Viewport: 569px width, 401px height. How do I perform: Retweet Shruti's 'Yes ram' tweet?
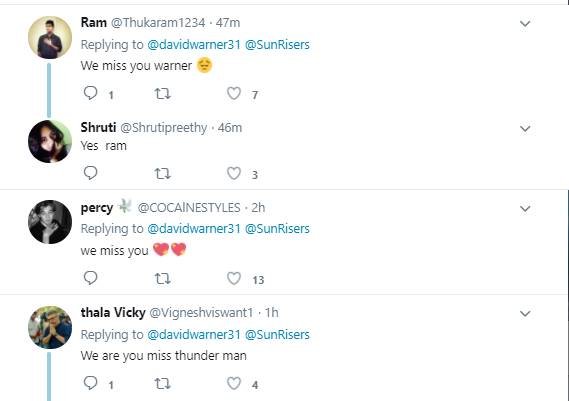(x=163, y=174)
